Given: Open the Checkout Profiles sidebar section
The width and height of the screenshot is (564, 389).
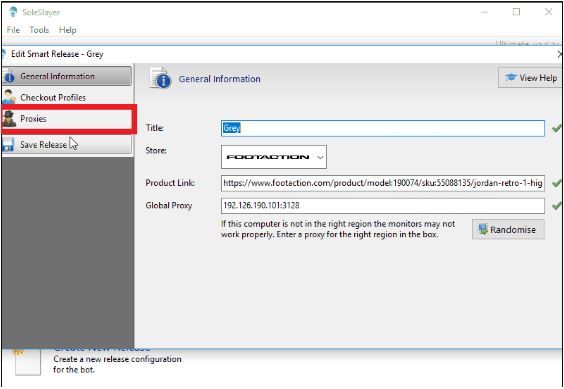Looking at the screenshot, I should click(x=67, y=97).
